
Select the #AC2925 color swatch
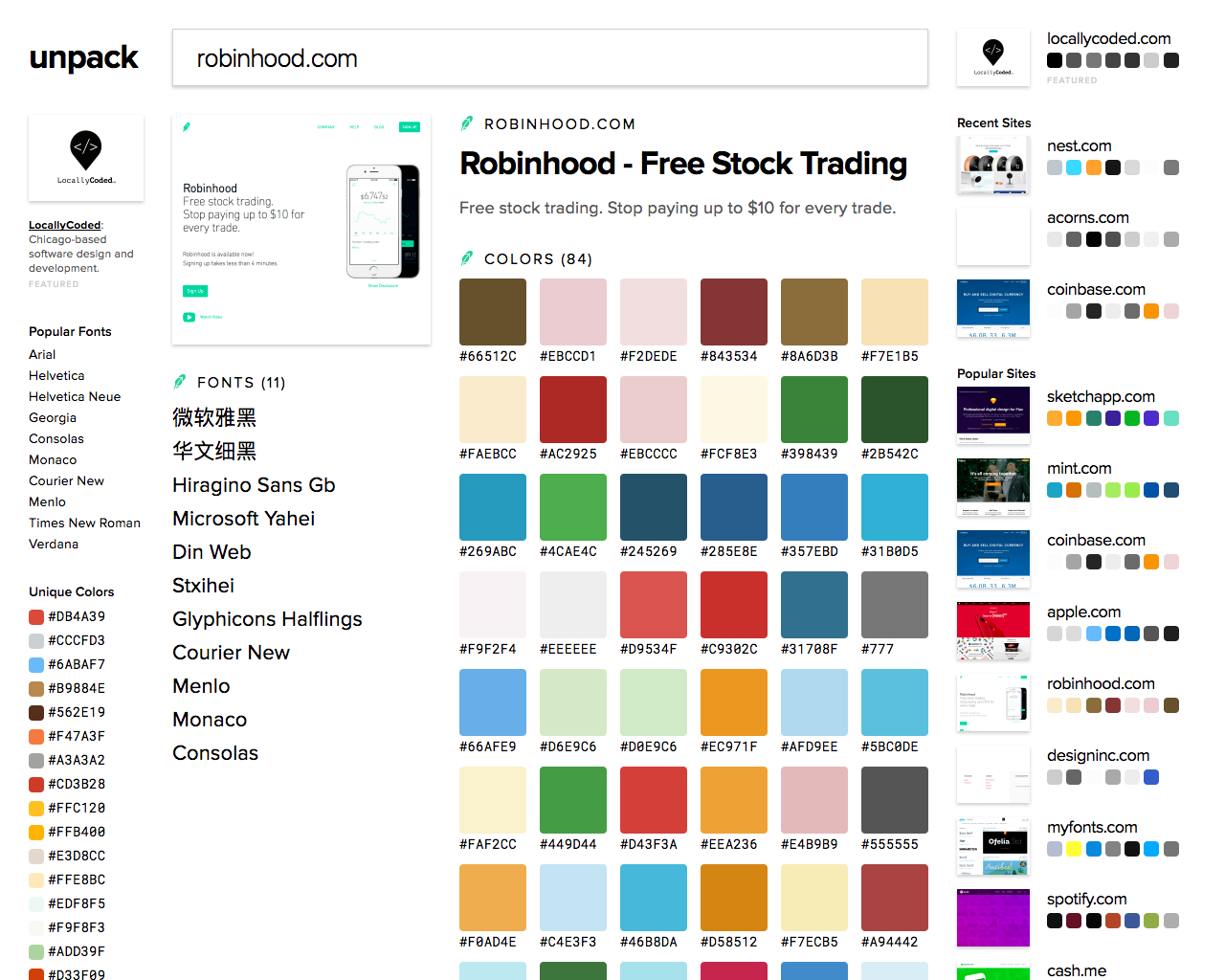pyautogui.click(x=573, y=410)
